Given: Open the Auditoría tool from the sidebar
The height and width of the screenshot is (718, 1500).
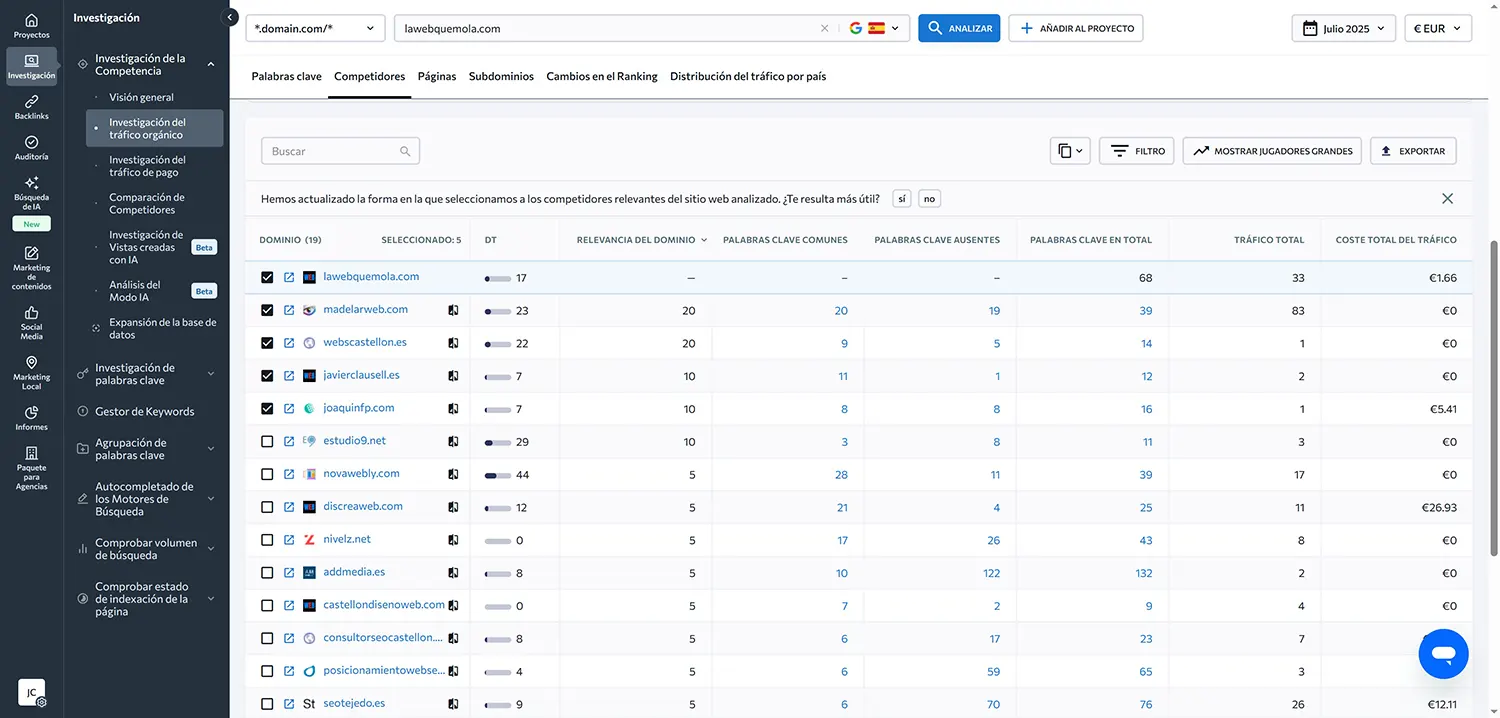Looking at the screenshot, I should point(31,148).
